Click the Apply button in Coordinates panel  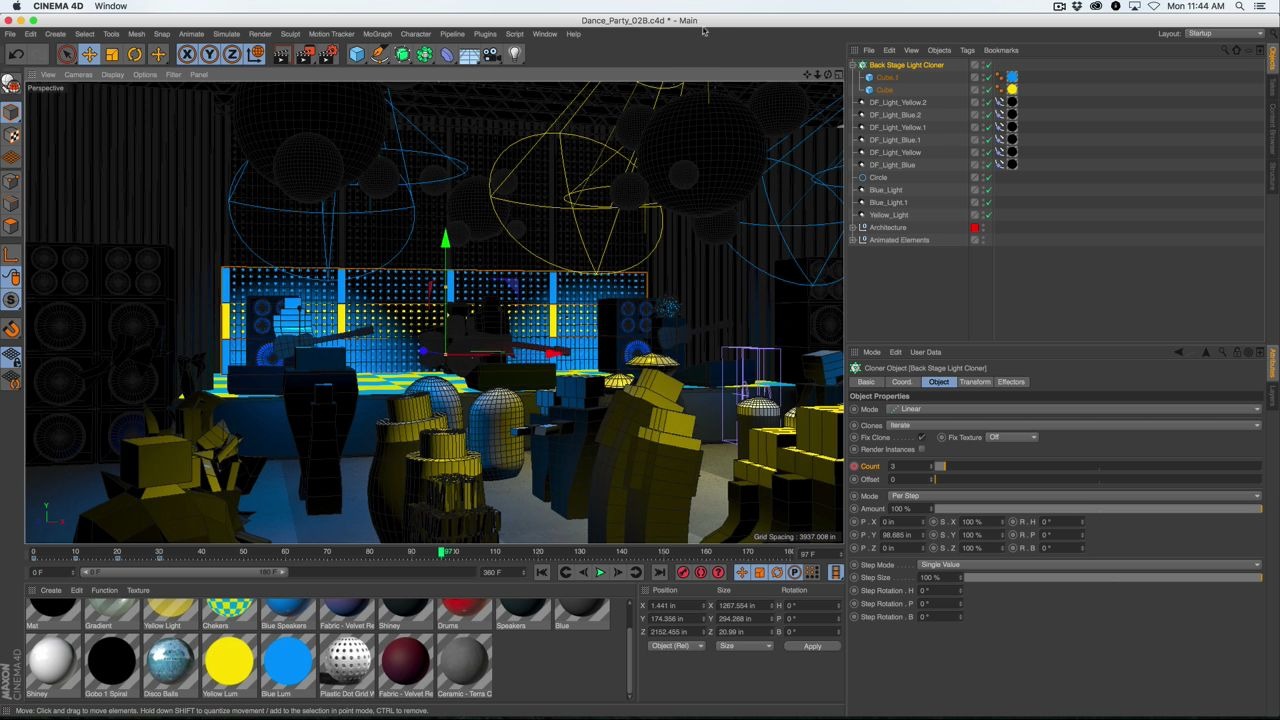click(x=812, y=645)
